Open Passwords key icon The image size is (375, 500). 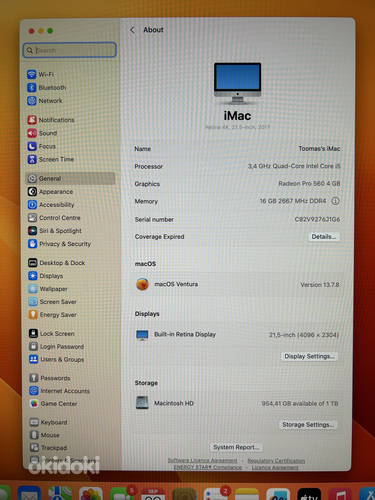[x=34, y=378]
